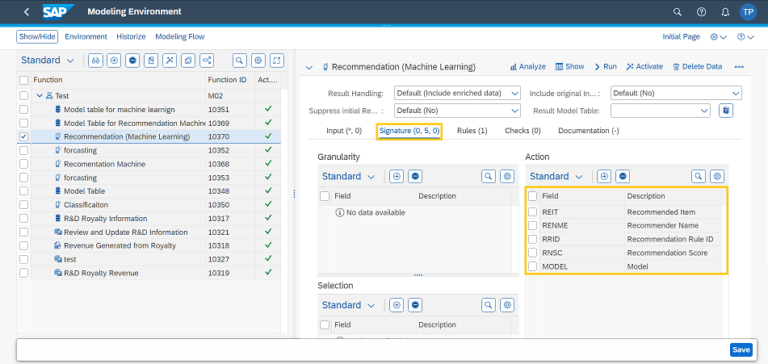Screen dimensions: 768x364
Task: Click the activate icon in function list toolbar
Action: (170, 60)
